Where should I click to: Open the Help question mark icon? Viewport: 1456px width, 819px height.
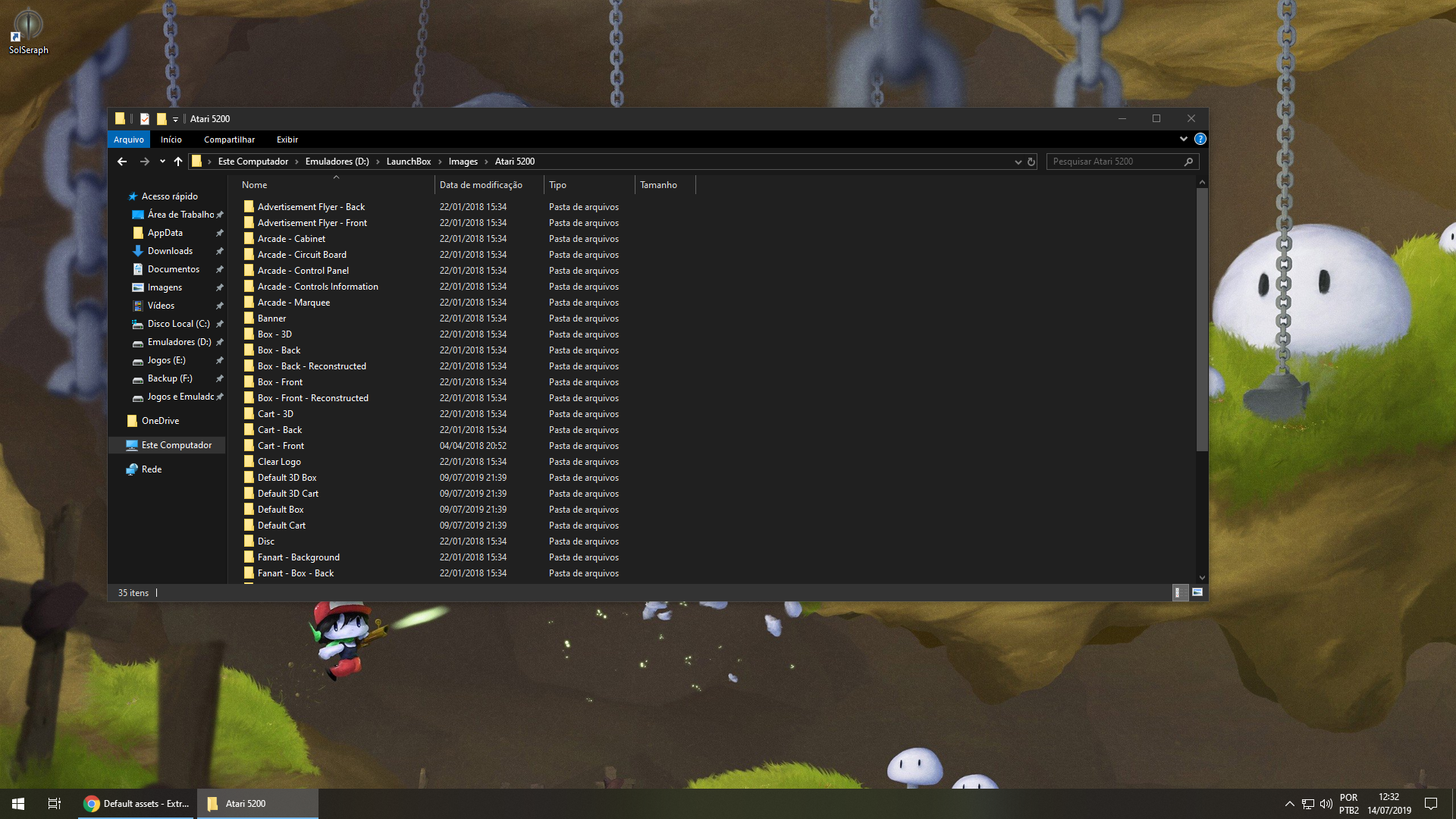[1200, 139]
